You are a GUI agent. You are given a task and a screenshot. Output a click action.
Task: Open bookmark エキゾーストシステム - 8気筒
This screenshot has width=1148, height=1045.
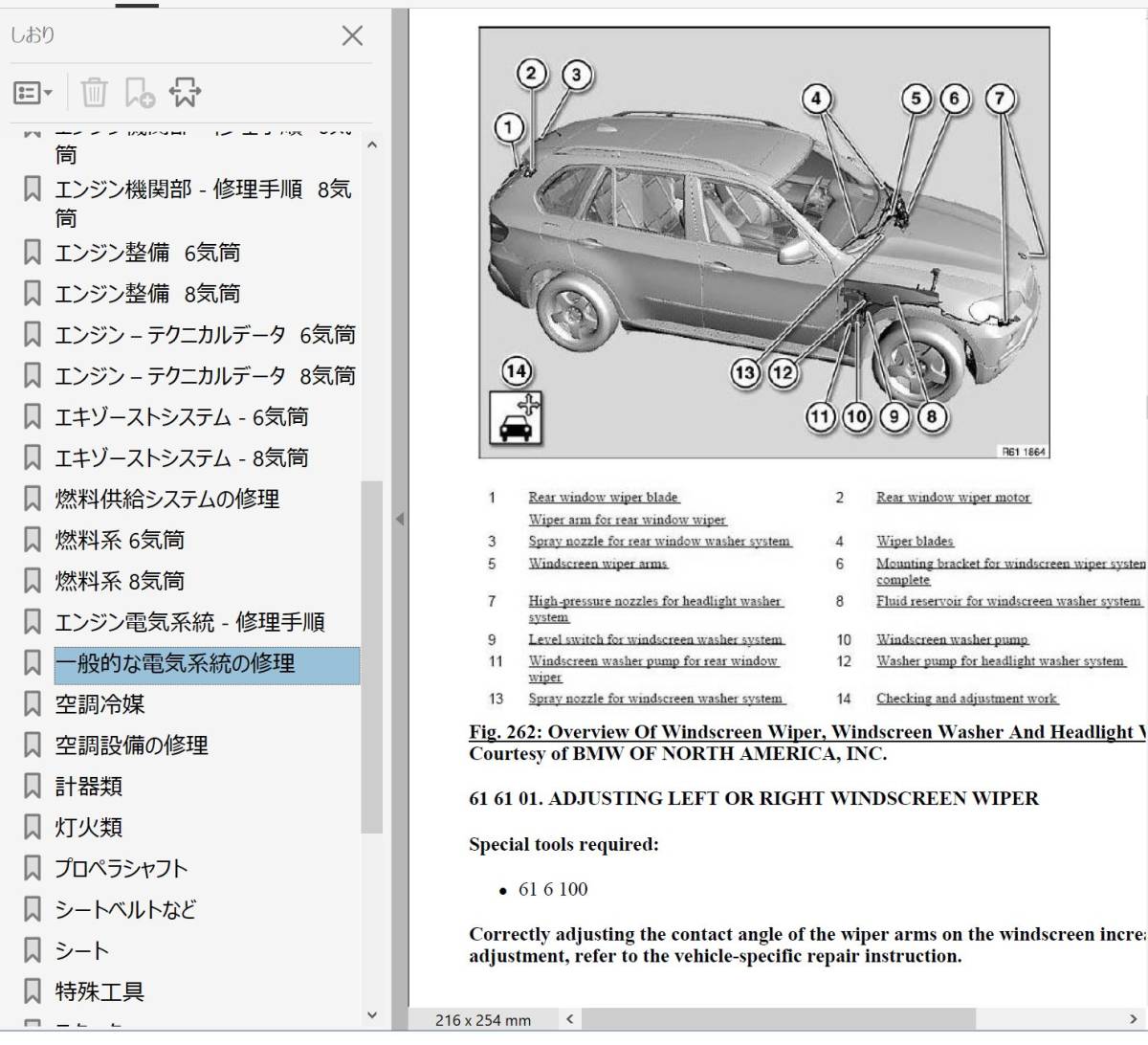click(x=182, y=458)
